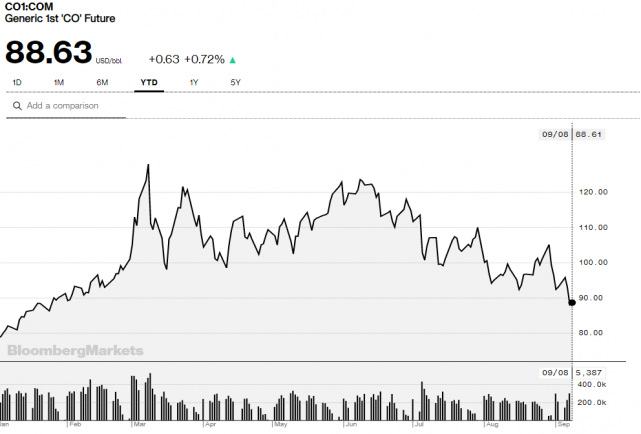Click the BloombergMarkets watermark logo
Screen dimensions: 641x434
click(76, 351)
